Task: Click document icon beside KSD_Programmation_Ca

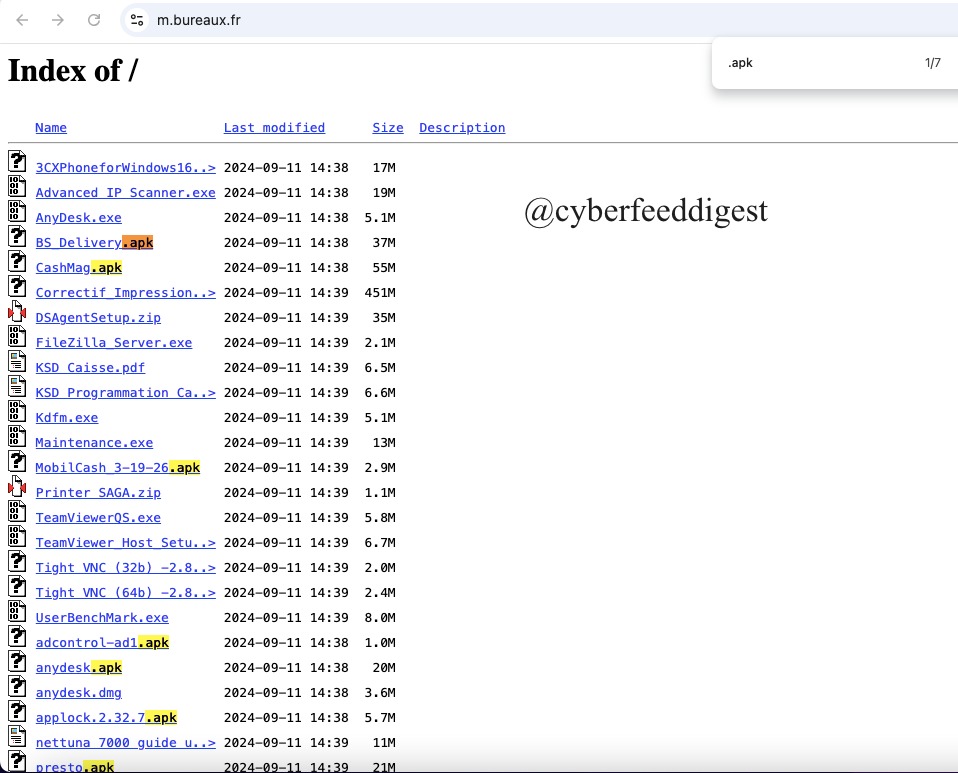Action: [x=17, y=387]
